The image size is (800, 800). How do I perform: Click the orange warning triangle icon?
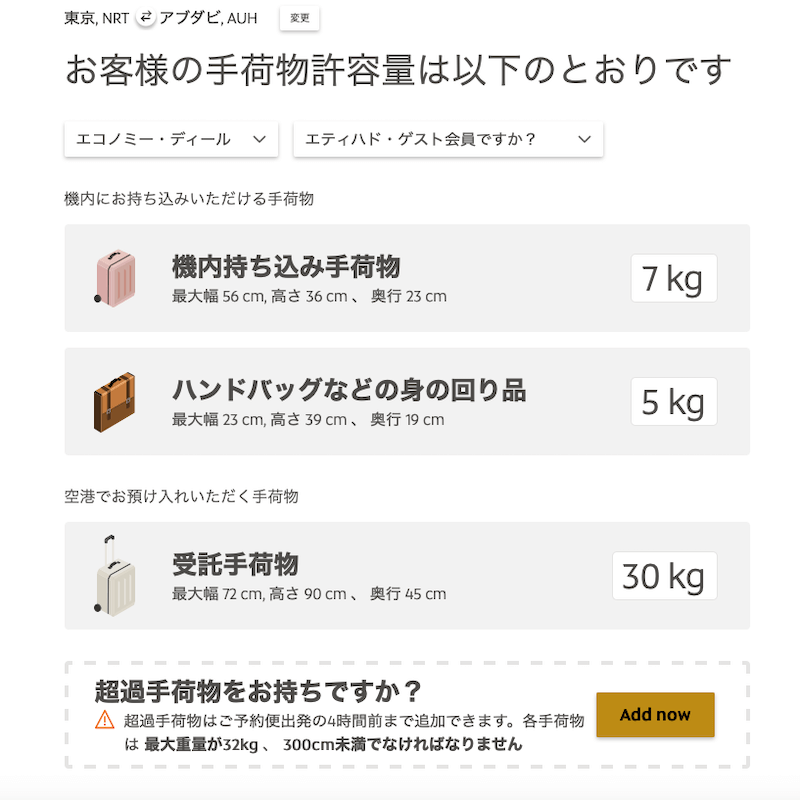(x=105, y=719)
